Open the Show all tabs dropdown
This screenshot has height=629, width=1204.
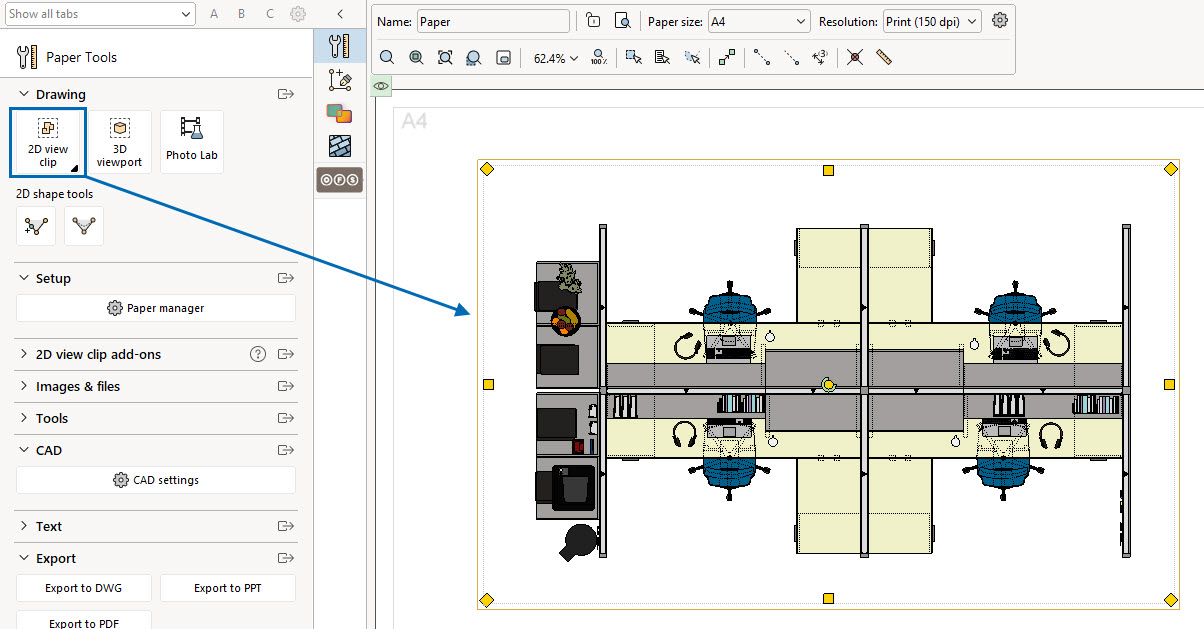pos(99,14)
